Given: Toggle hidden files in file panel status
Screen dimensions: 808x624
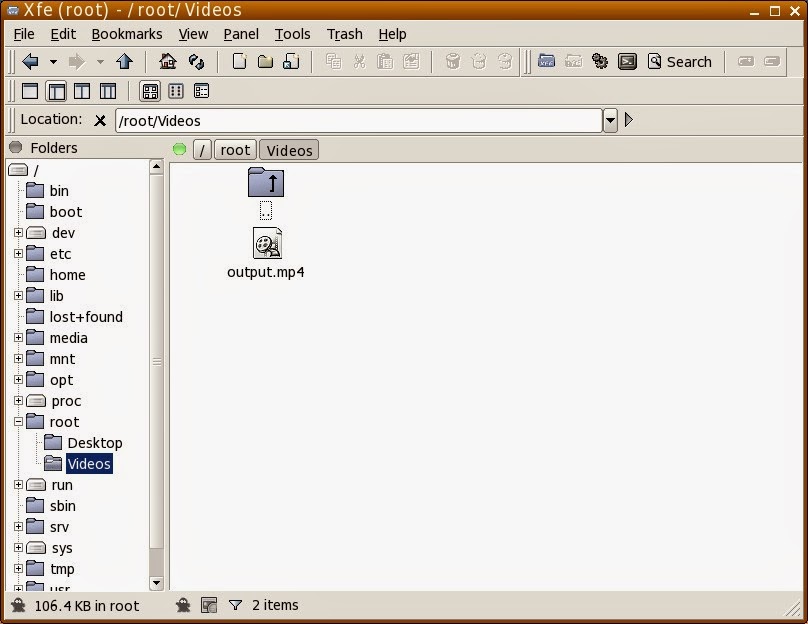Looking at the screenshot, I should [x=183, y=605].
